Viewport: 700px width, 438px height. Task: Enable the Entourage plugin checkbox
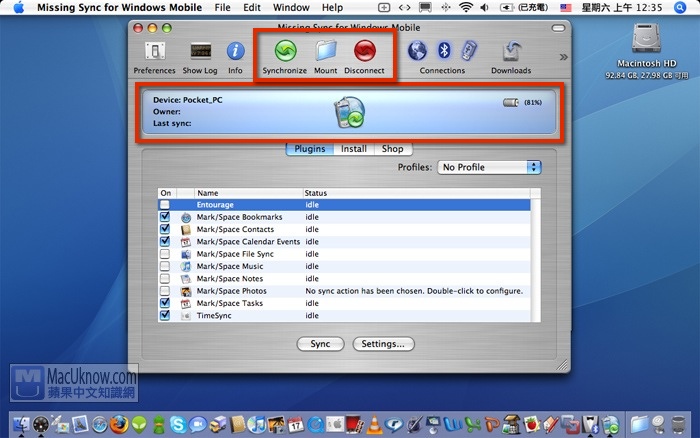pos(165,204)
